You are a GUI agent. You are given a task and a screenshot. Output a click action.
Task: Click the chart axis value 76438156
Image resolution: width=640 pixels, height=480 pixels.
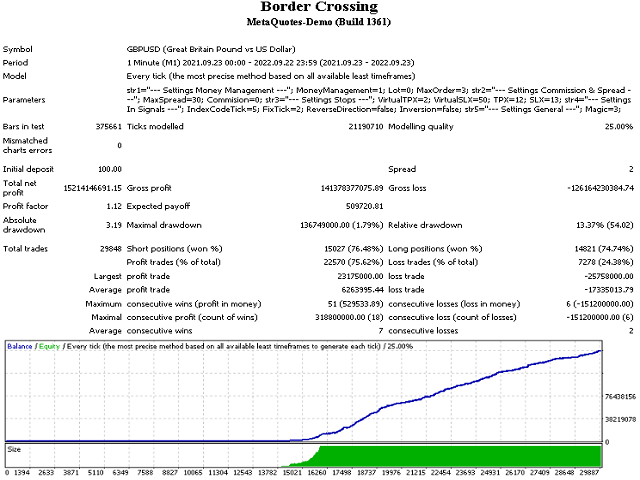coord(620,396)
